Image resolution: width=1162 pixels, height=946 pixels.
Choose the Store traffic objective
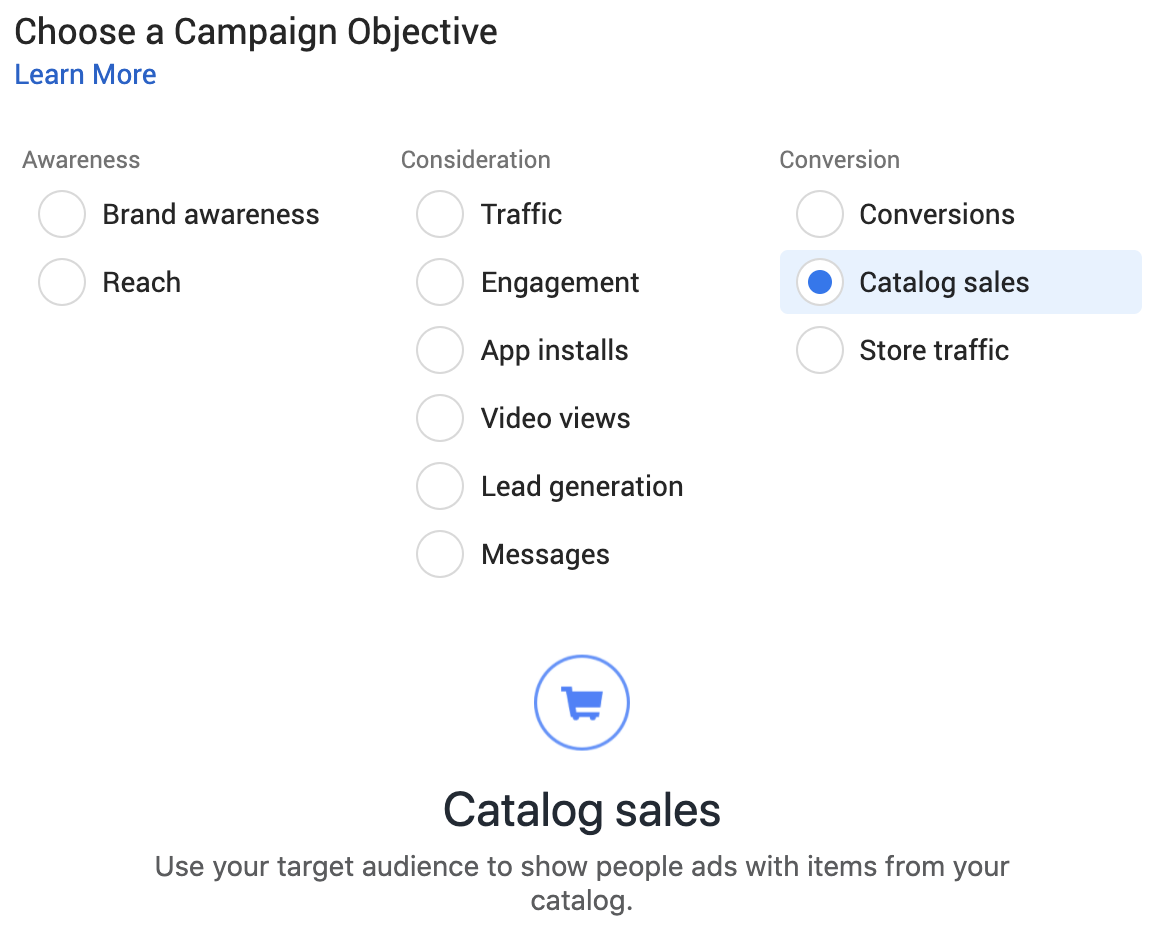820,350
